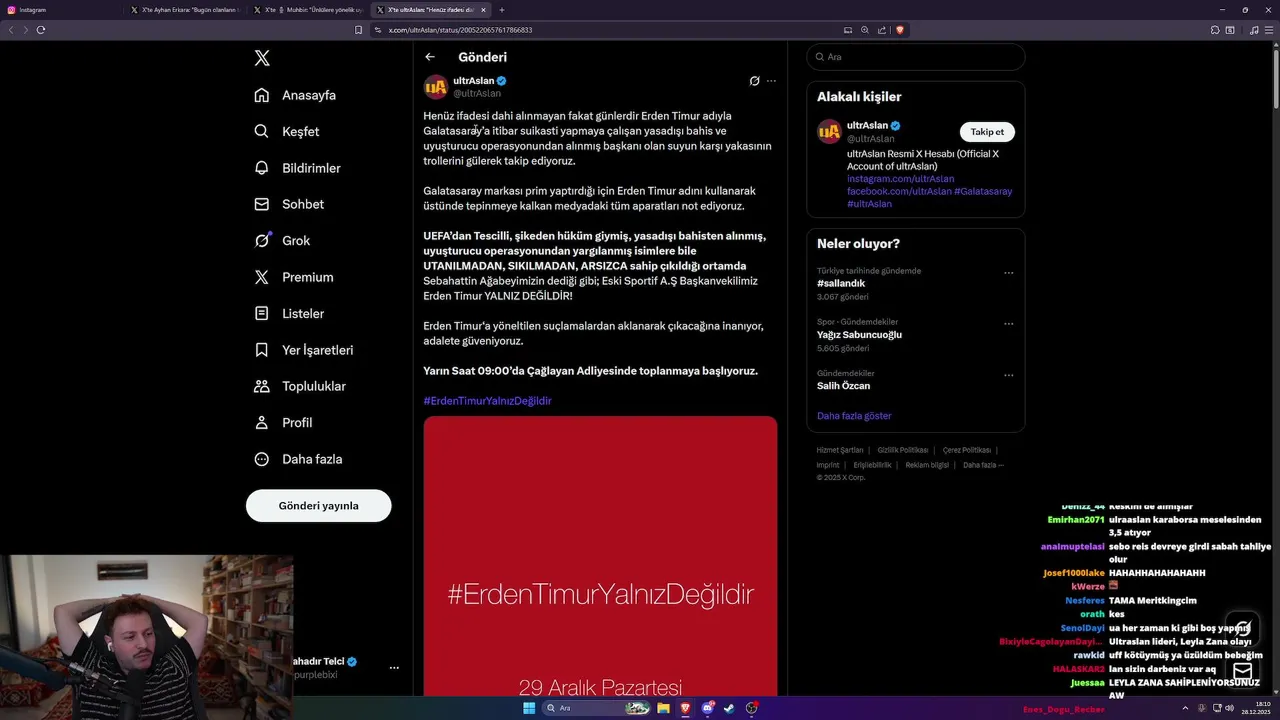Viewport: 1280px width, 720px height.
Task: Open Keşfet explore page
Action: point(288,131)
